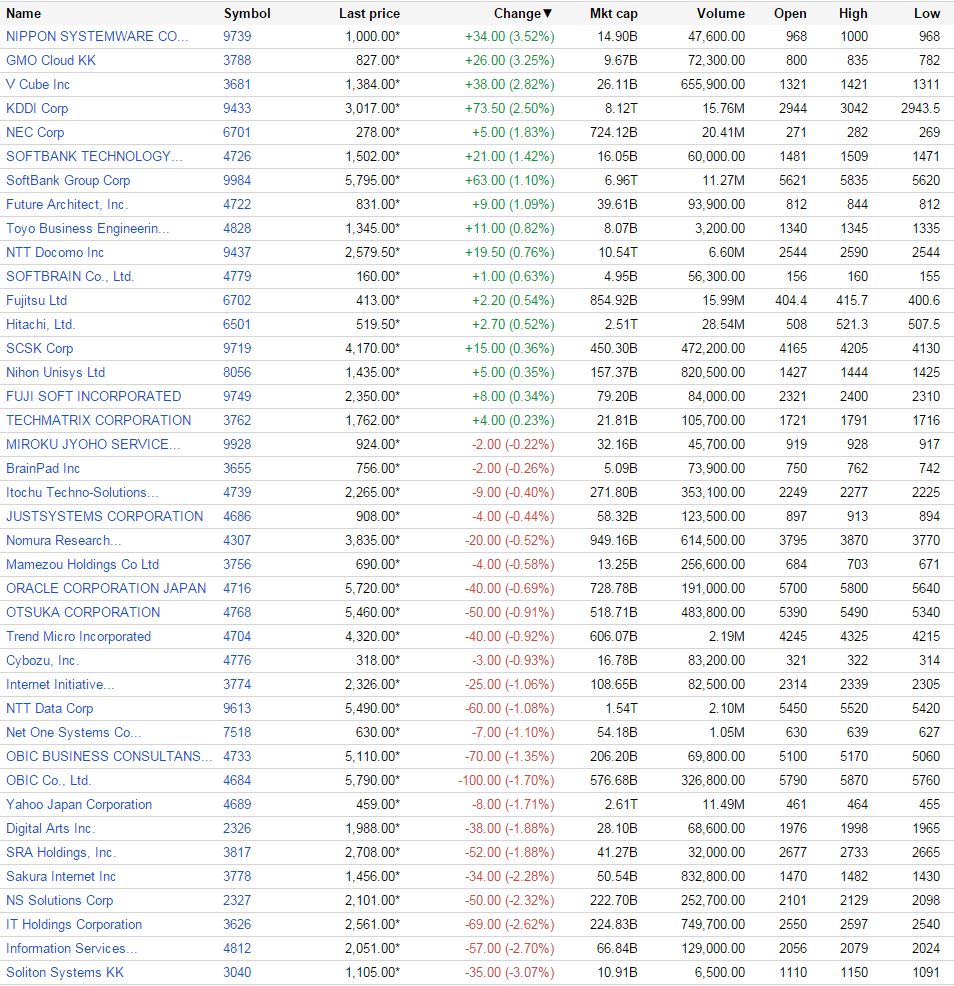
Task: Sort by Open column header
Action: 790,13
